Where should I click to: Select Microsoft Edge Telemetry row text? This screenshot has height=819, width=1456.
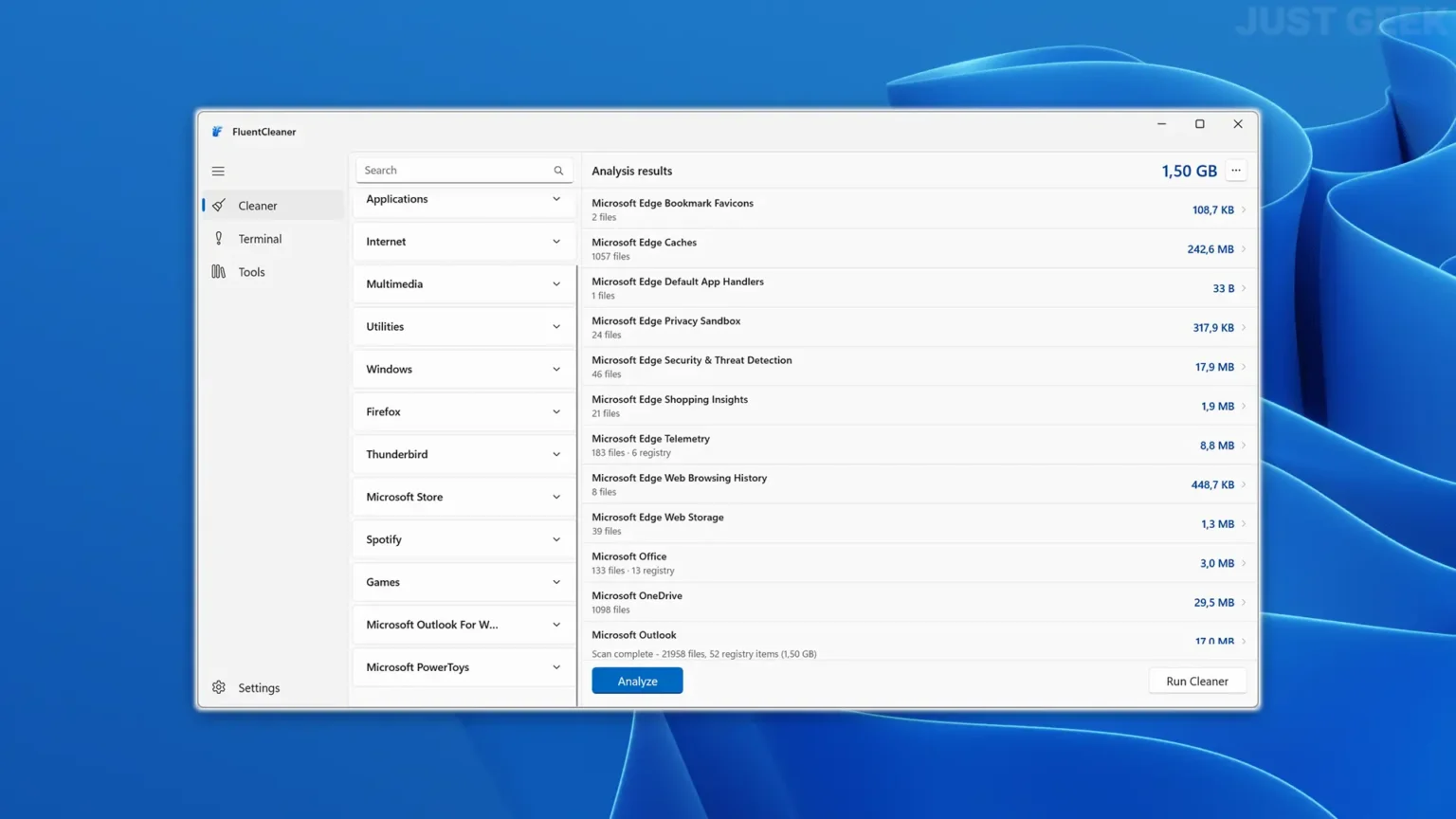[x=650, y=439]
